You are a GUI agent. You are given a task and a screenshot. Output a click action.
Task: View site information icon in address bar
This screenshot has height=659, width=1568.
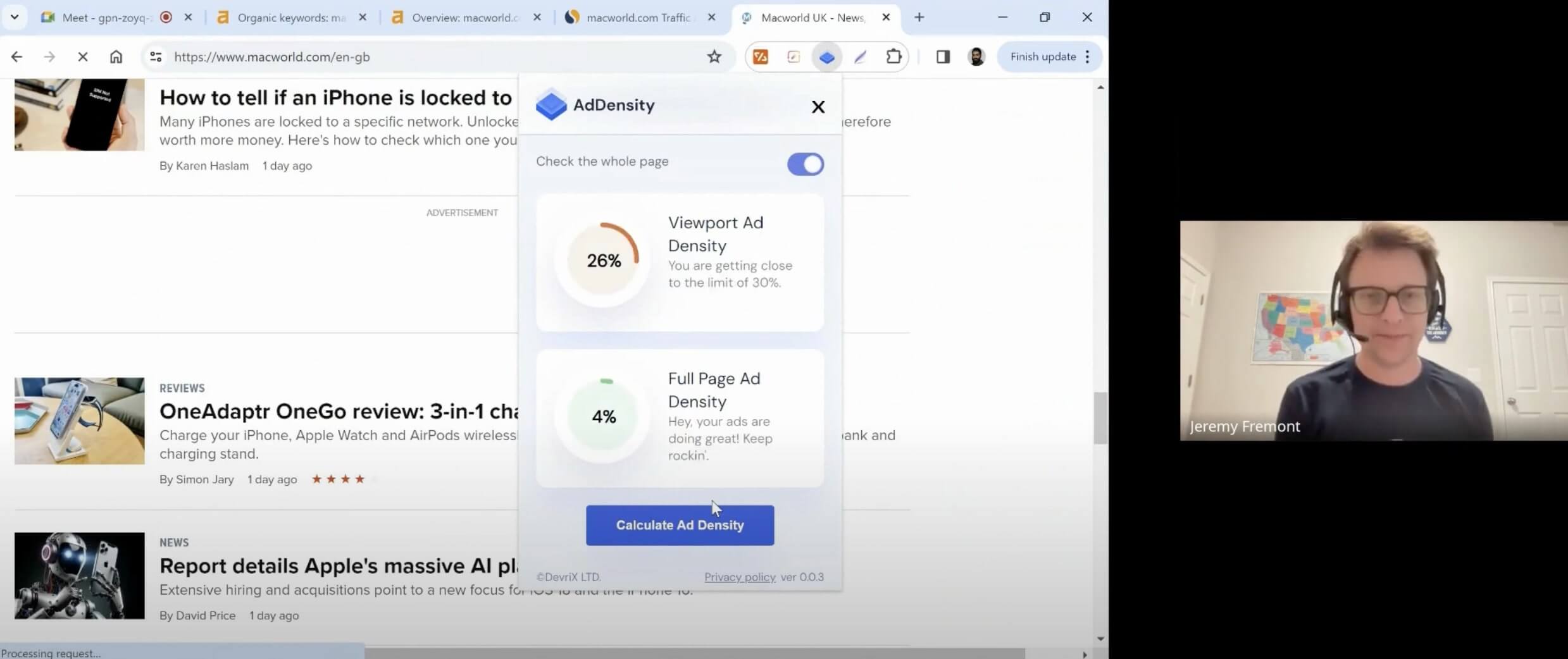pyautogui.click(x=156, y=57)
